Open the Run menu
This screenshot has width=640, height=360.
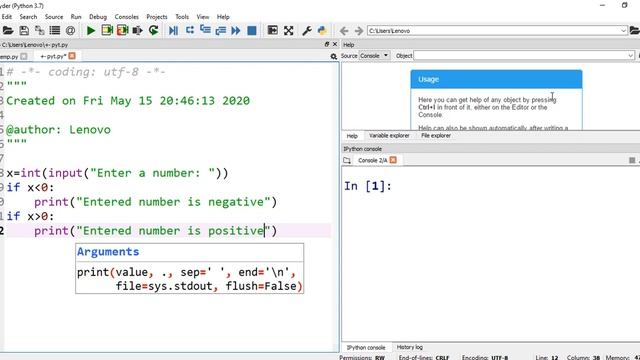pos(76,17)
